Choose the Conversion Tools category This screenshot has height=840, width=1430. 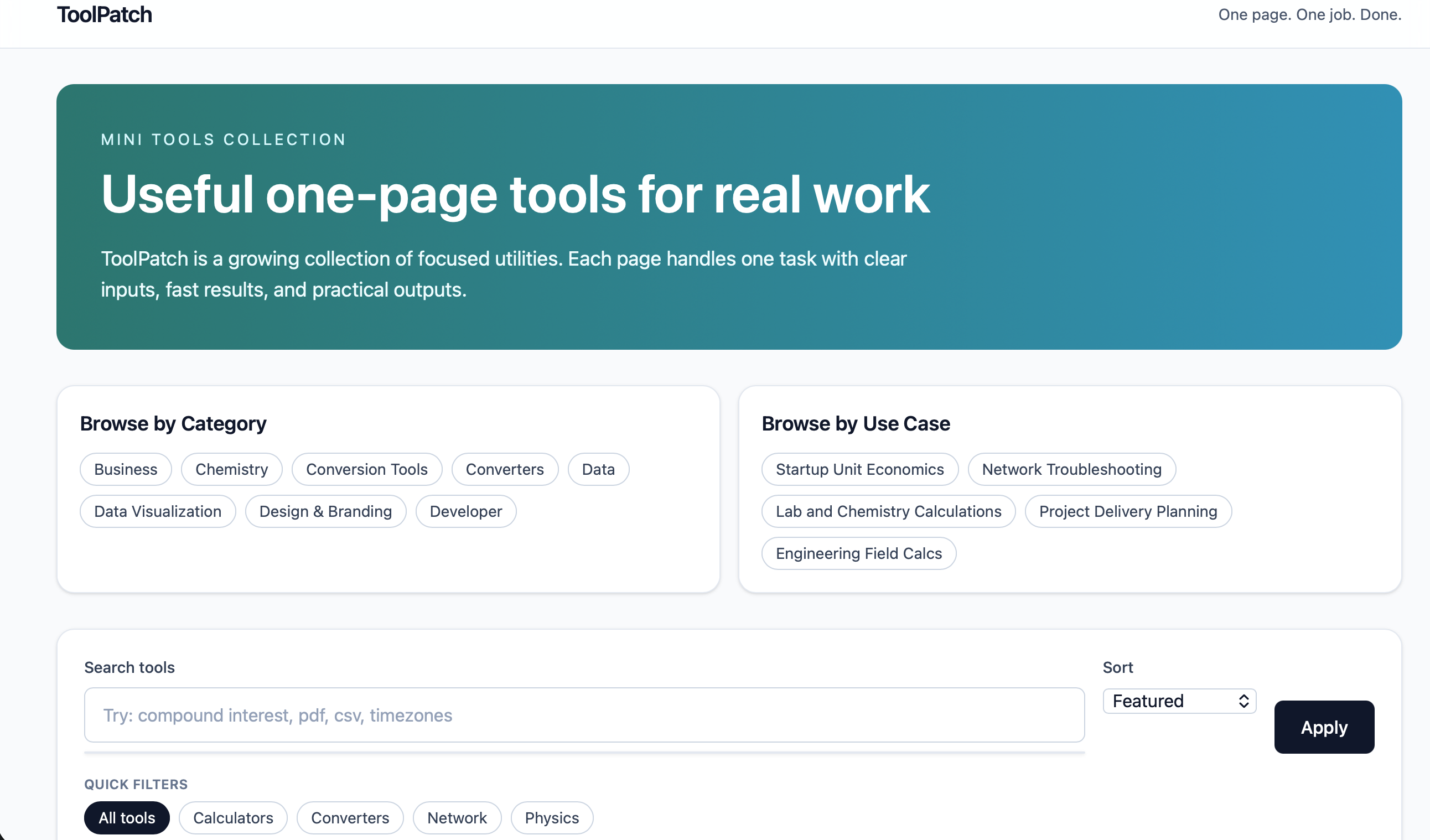366,469
